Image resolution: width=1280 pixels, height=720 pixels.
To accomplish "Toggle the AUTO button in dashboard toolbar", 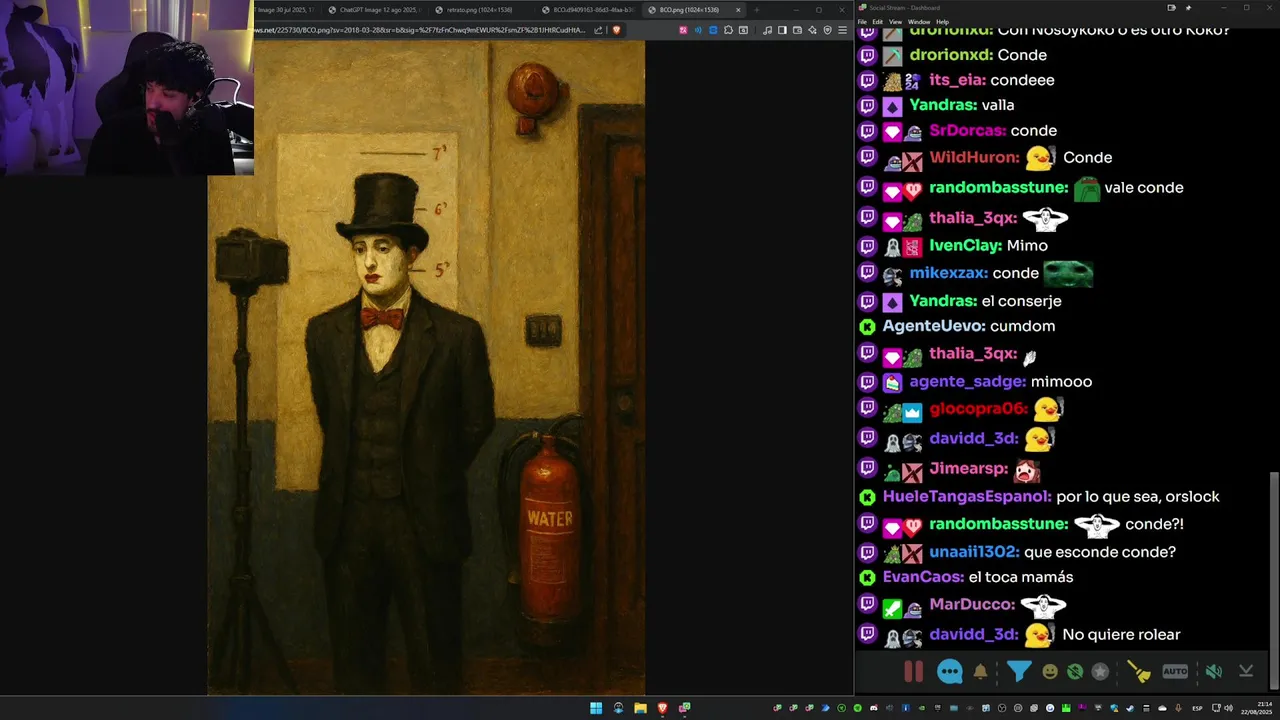I will [x=1175, y=672].
